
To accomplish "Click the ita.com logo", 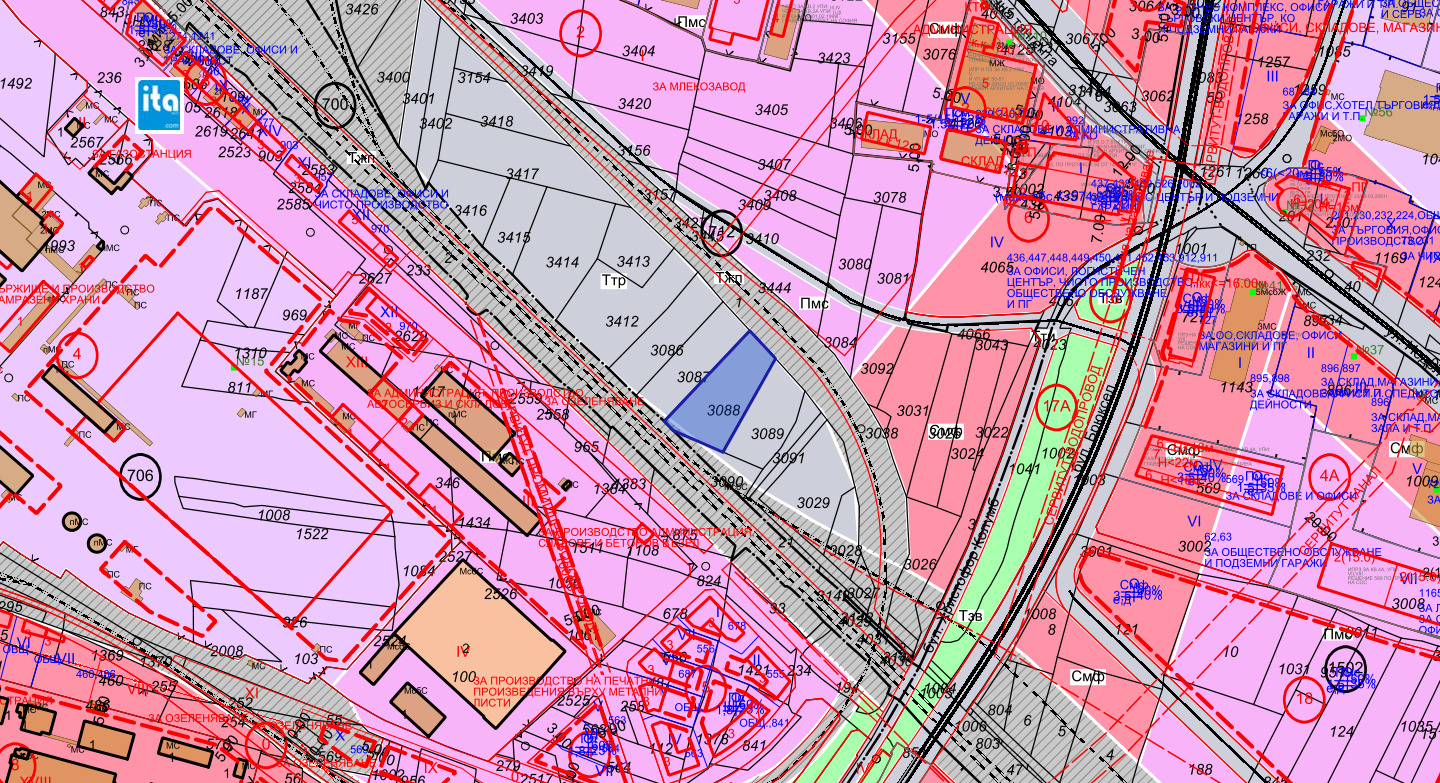I will coord(159,105).
